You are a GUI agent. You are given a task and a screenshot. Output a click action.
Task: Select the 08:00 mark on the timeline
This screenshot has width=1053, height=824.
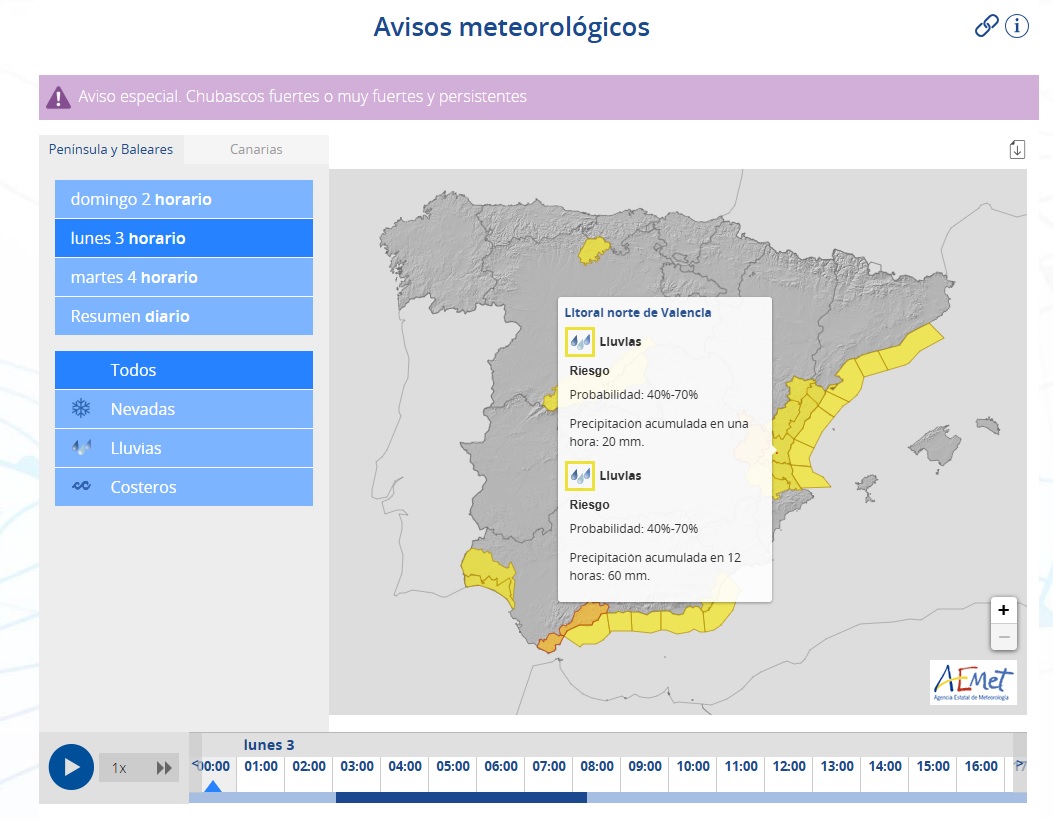click(x=596, y=766)
